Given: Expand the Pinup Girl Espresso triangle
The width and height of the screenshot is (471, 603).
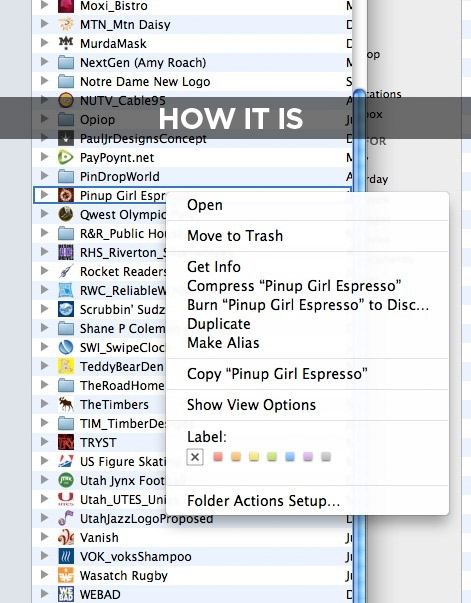Looking at the screenshot, I should [x=45, y=195].
